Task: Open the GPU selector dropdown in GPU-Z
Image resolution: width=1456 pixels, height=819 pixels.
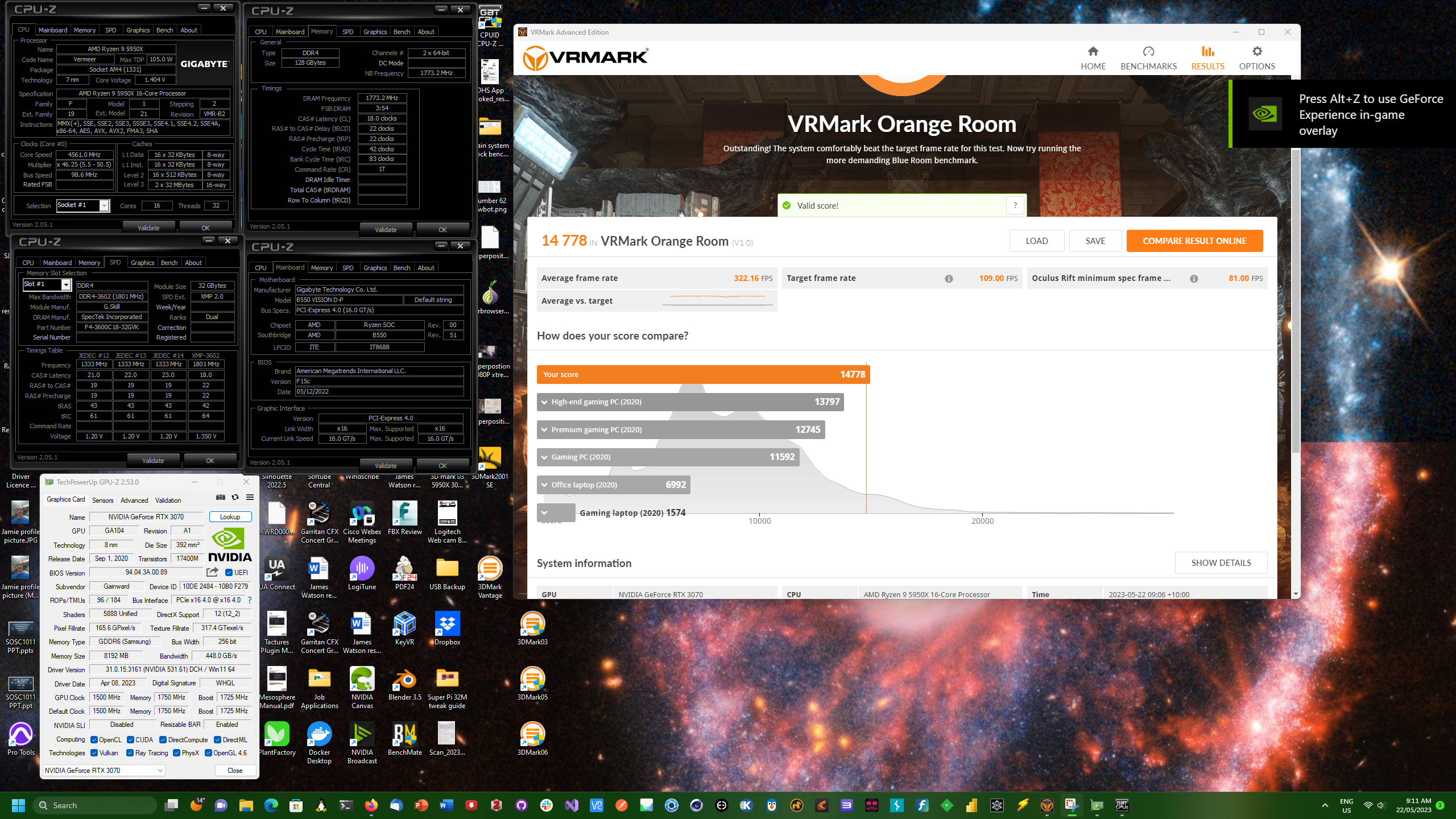Action: point(104,770)
